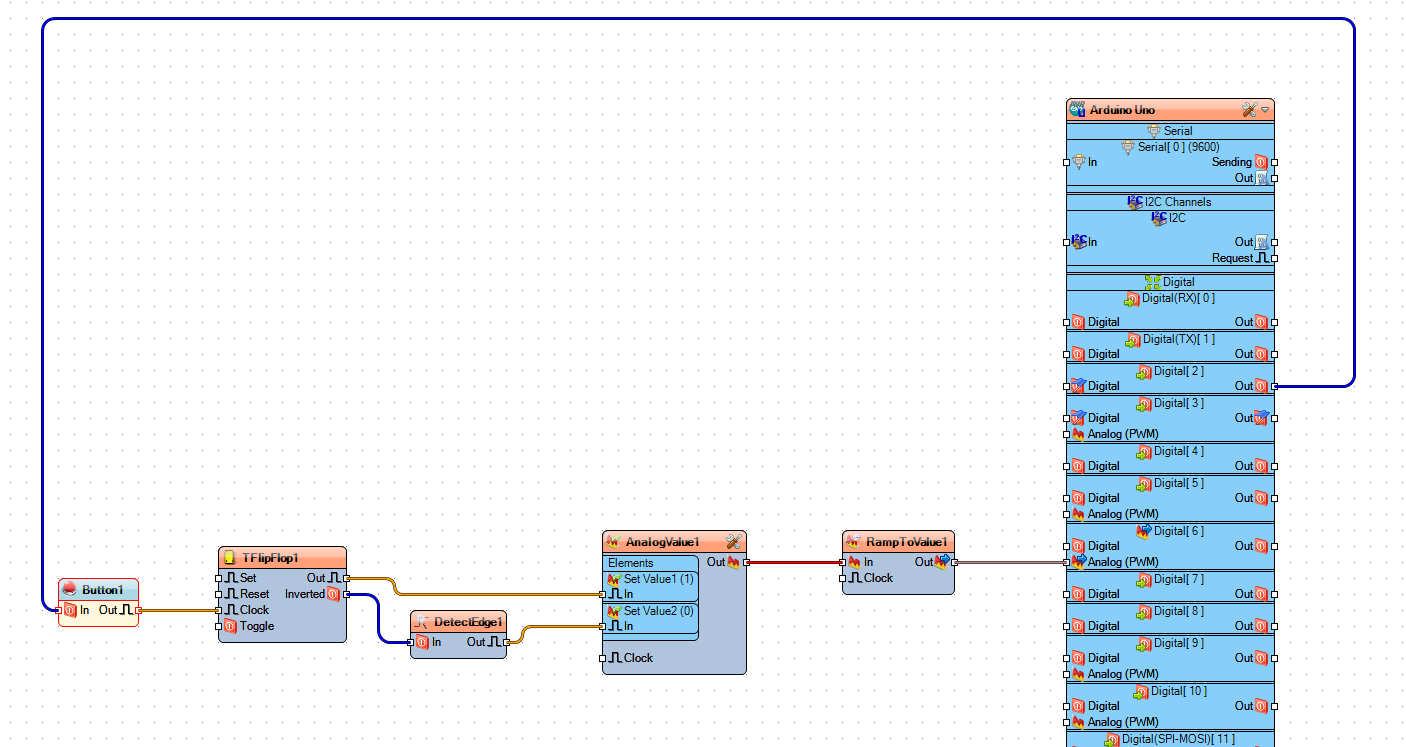Click the Serial Sending output pin
Screen dimensions: 1406x747
pos(1275,162)
